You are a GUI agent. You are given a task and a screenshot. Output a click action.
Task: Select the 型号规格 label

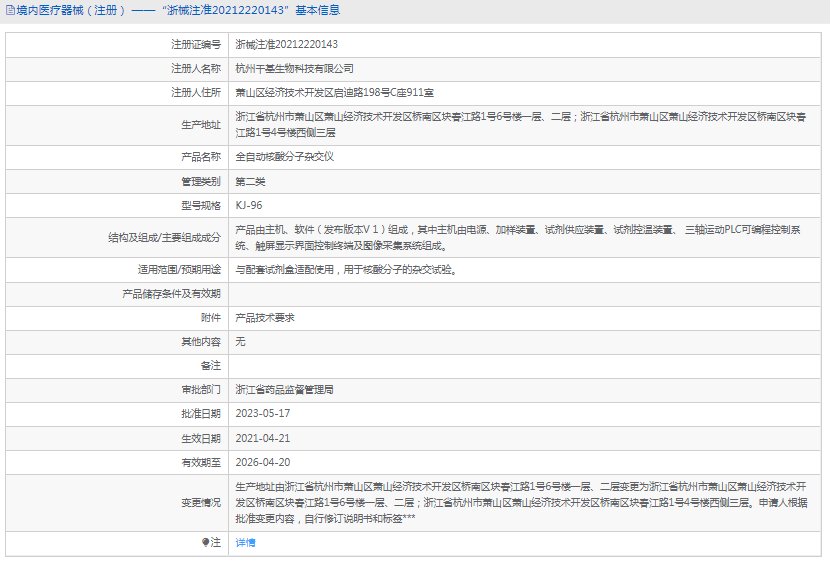click(201, 205)
